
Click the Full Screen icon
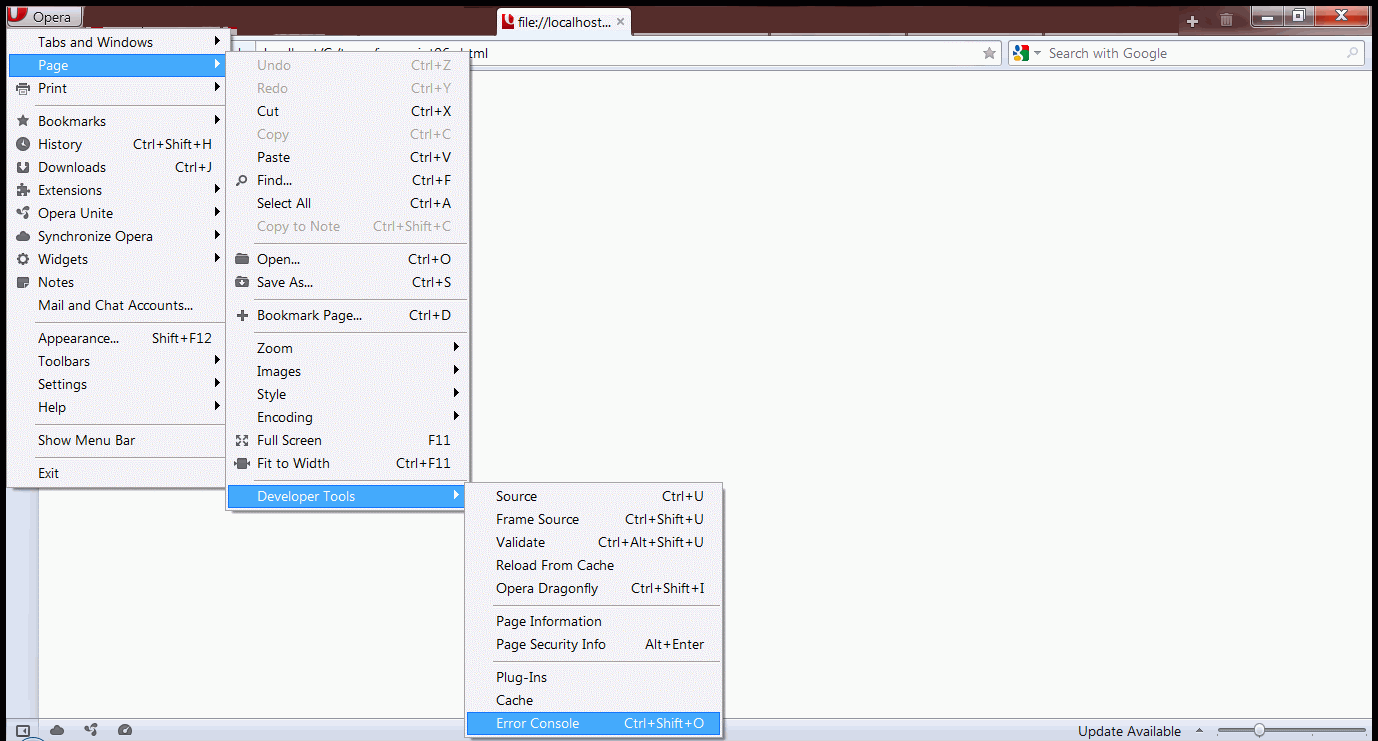point(241,440)
